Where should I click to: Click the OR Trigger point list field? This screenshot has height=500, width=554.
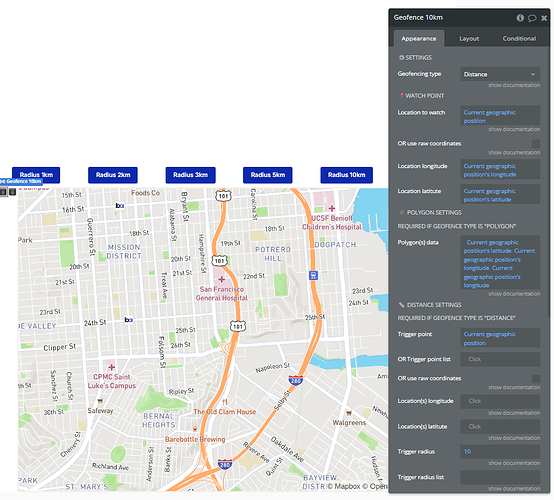tap(500, 359)
